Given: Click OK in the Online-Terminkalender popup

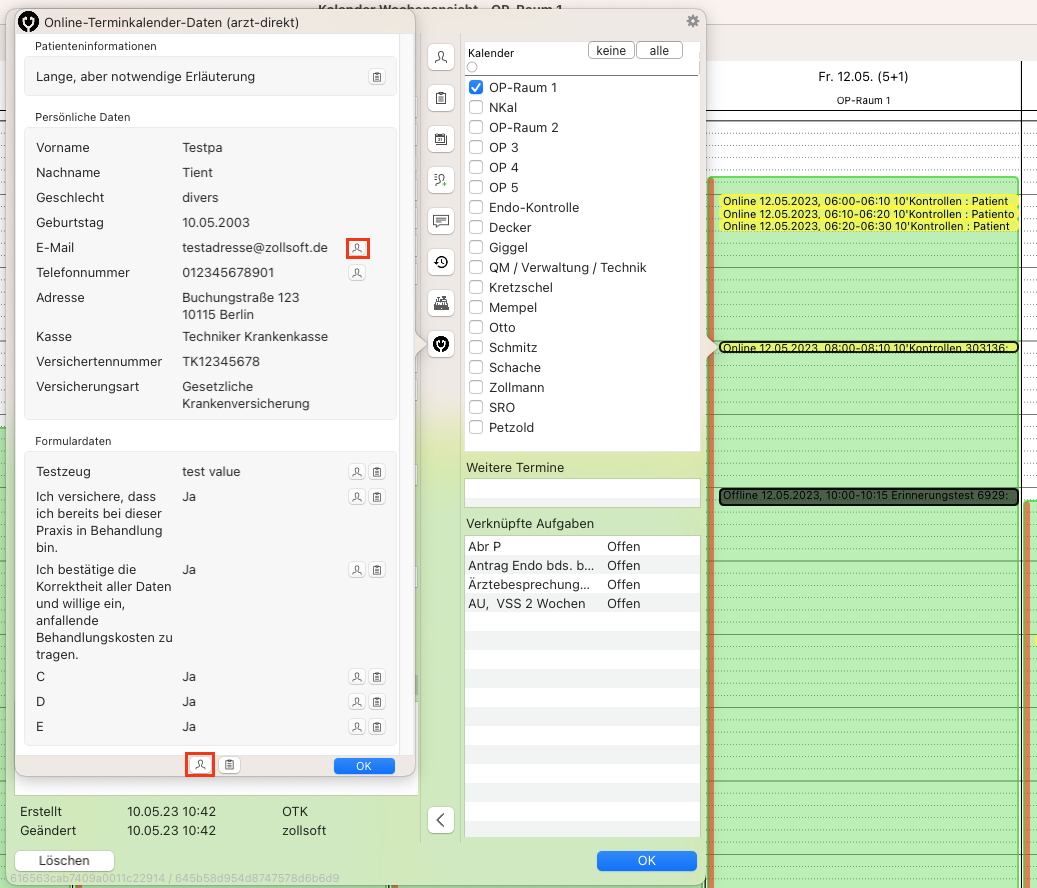Looking at the screenshot, I should pyautogui.click(x=364, y=766).
